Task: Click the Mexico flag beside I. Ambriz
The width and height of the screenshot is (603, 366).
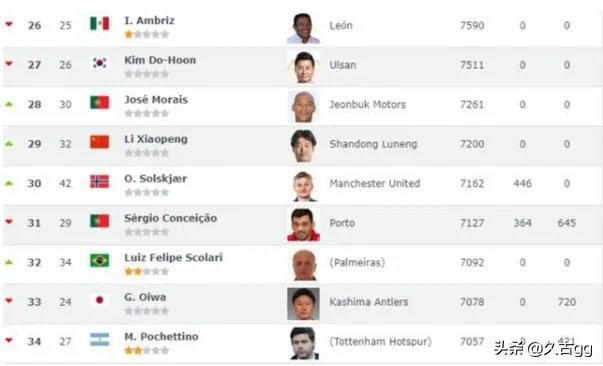Action: tap(100, 23)
